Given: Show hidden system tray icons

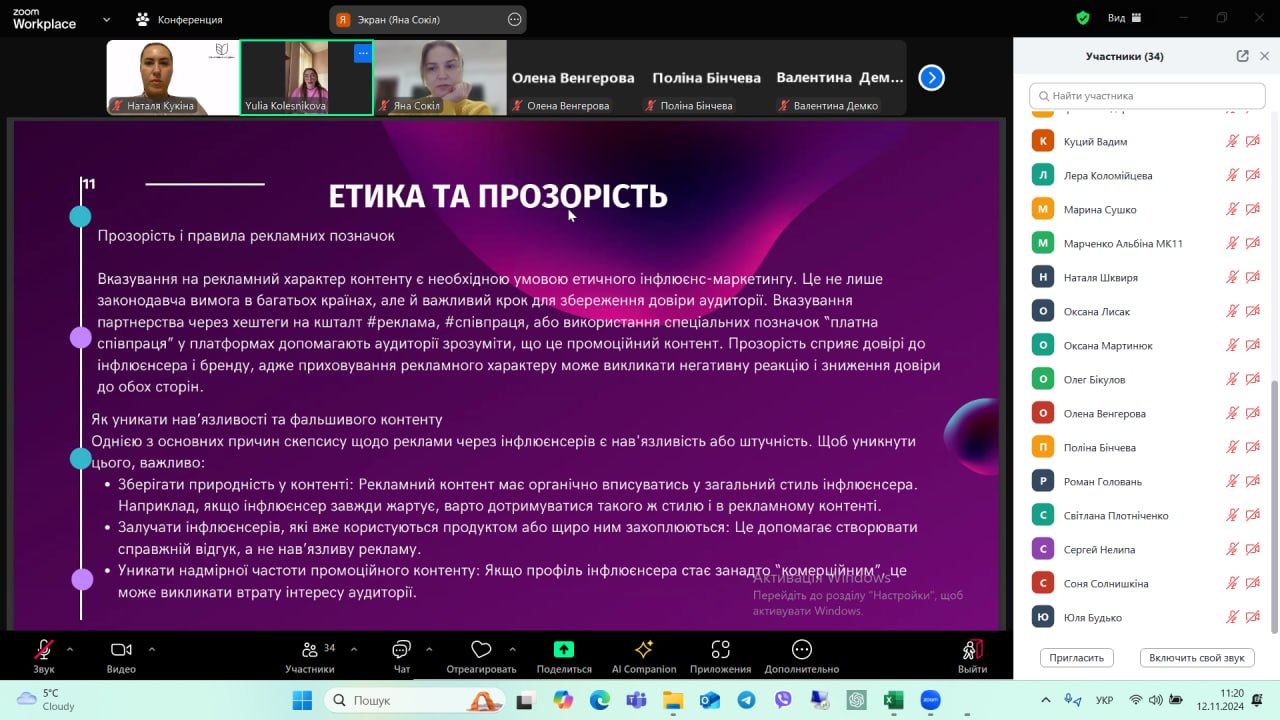Looking at the screenshot, I should pyautogui.click(x=1046, y=700).
